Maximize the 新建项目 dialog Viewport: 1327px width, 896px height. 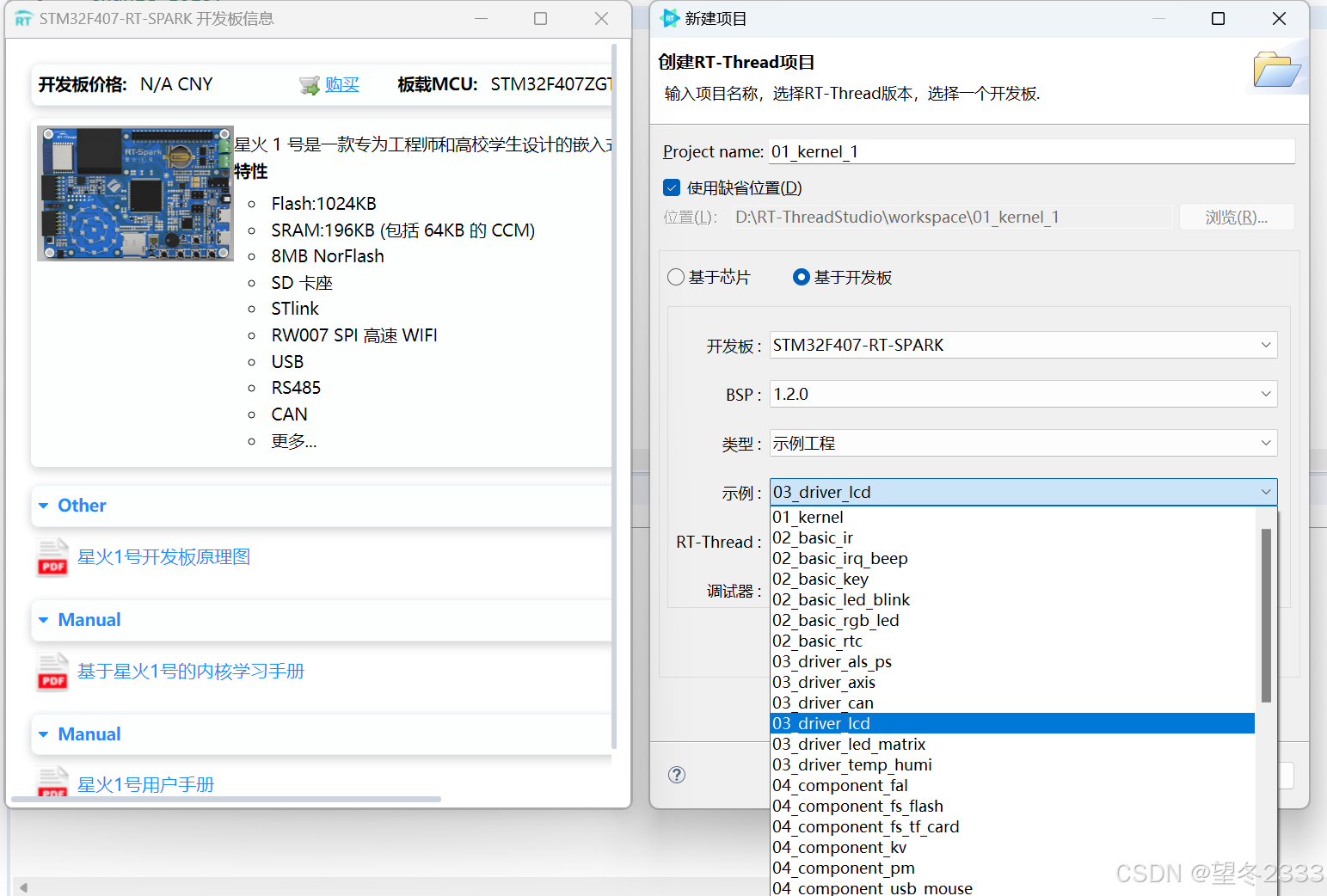pyautogui.click(x=1218, y=19)
